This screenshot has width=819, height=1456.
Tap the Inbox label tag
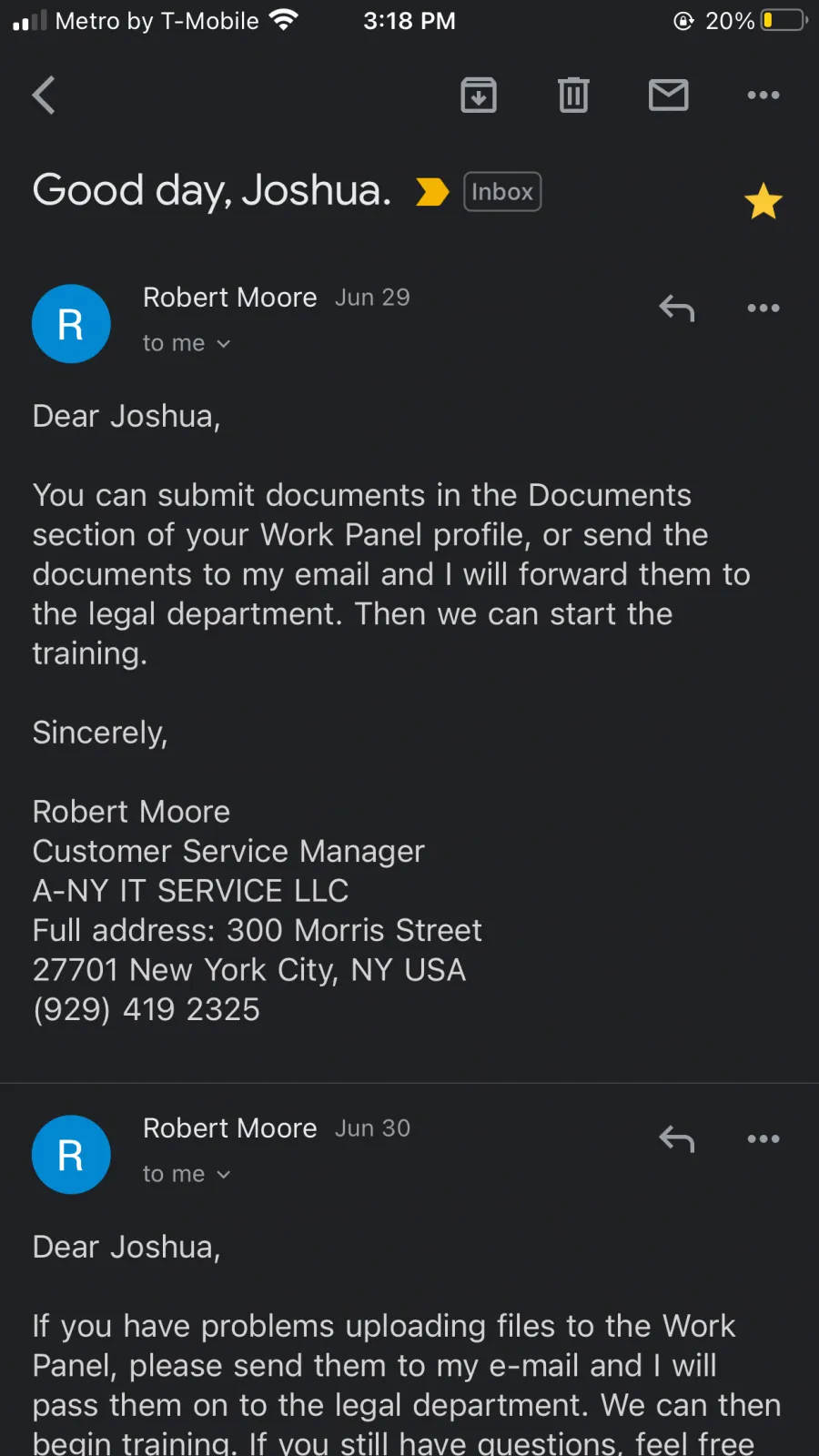tap(502, 192)
